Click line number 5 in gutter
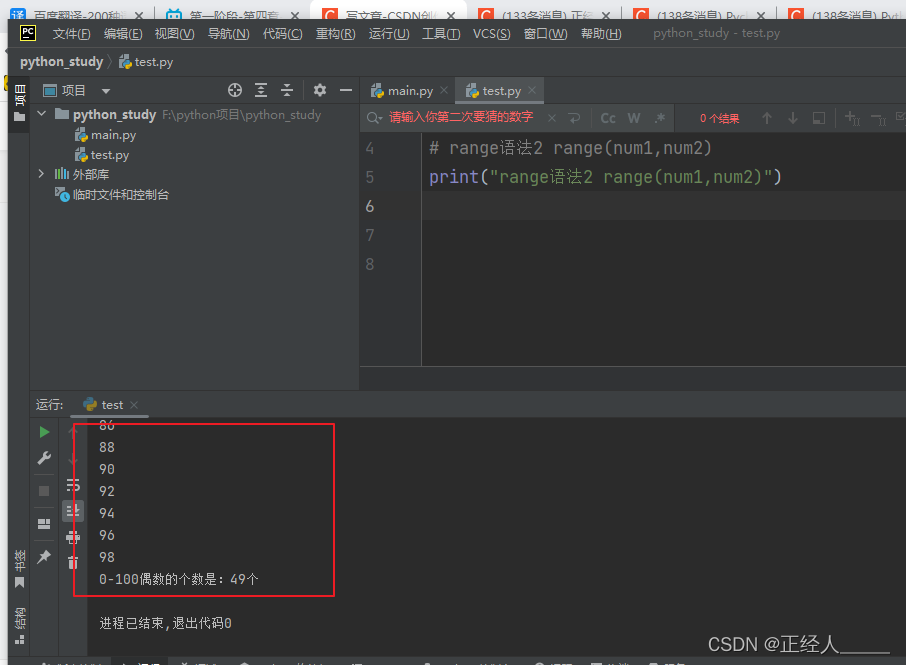 pyautogui.click(x=370, y=177)
